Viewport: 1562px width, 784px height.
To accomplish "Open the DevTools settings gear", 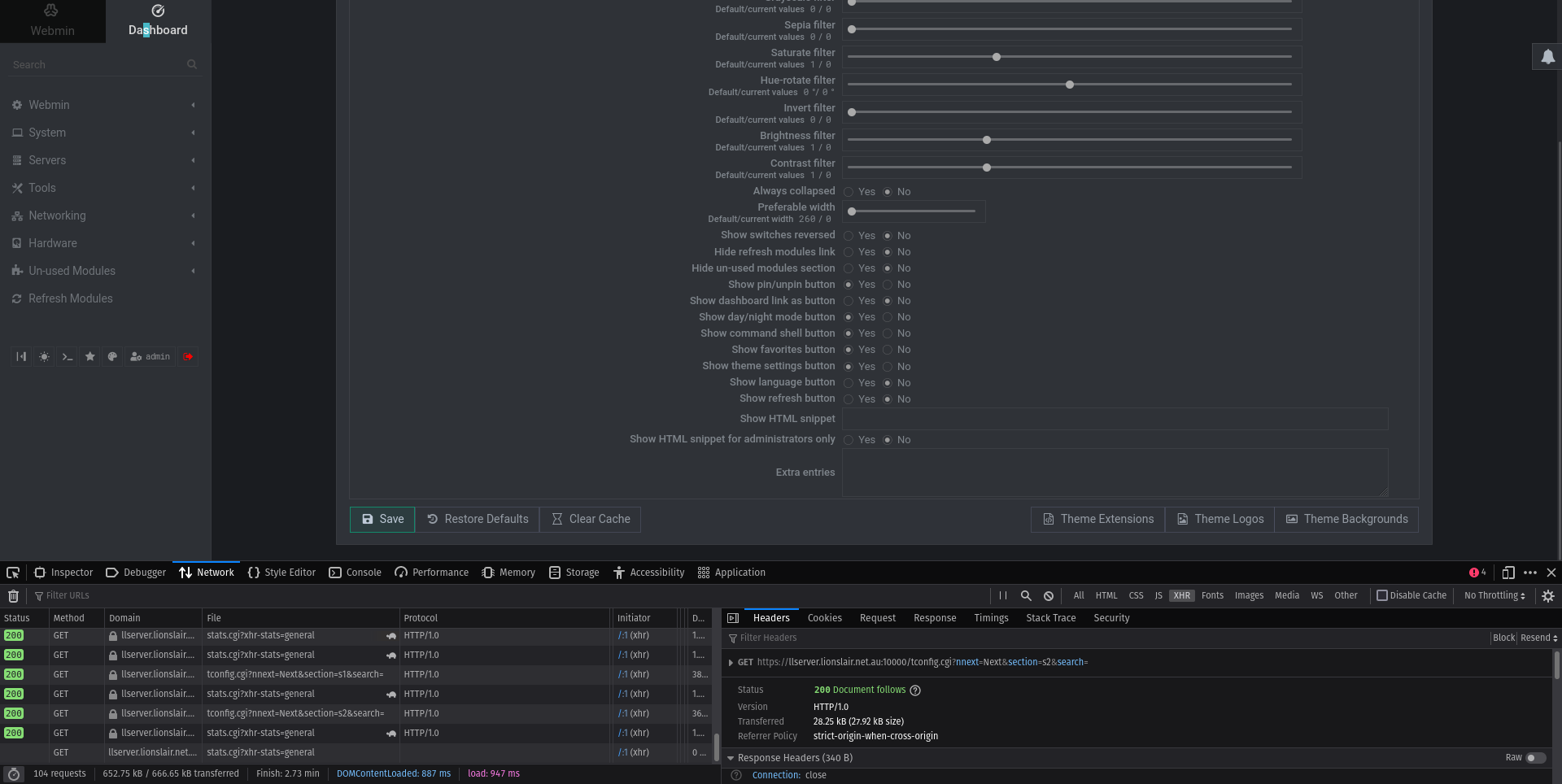I will [x=1547, y=595].
